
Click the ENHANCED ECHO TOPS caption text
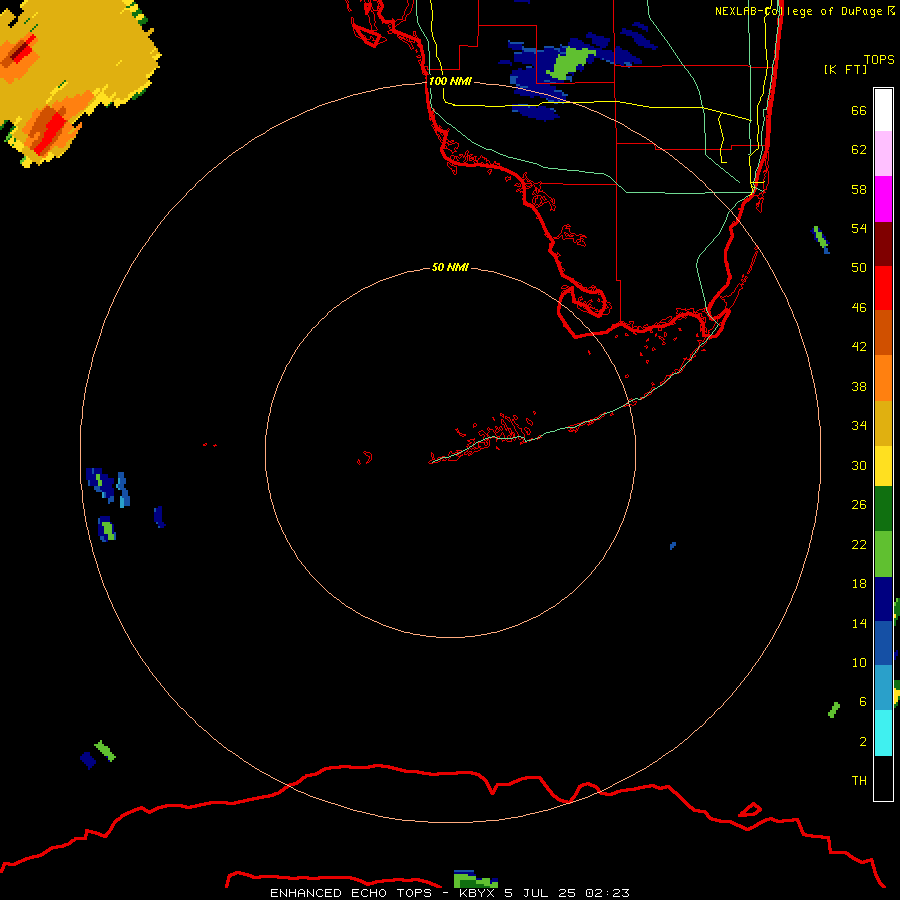click(x=351, y=893)
